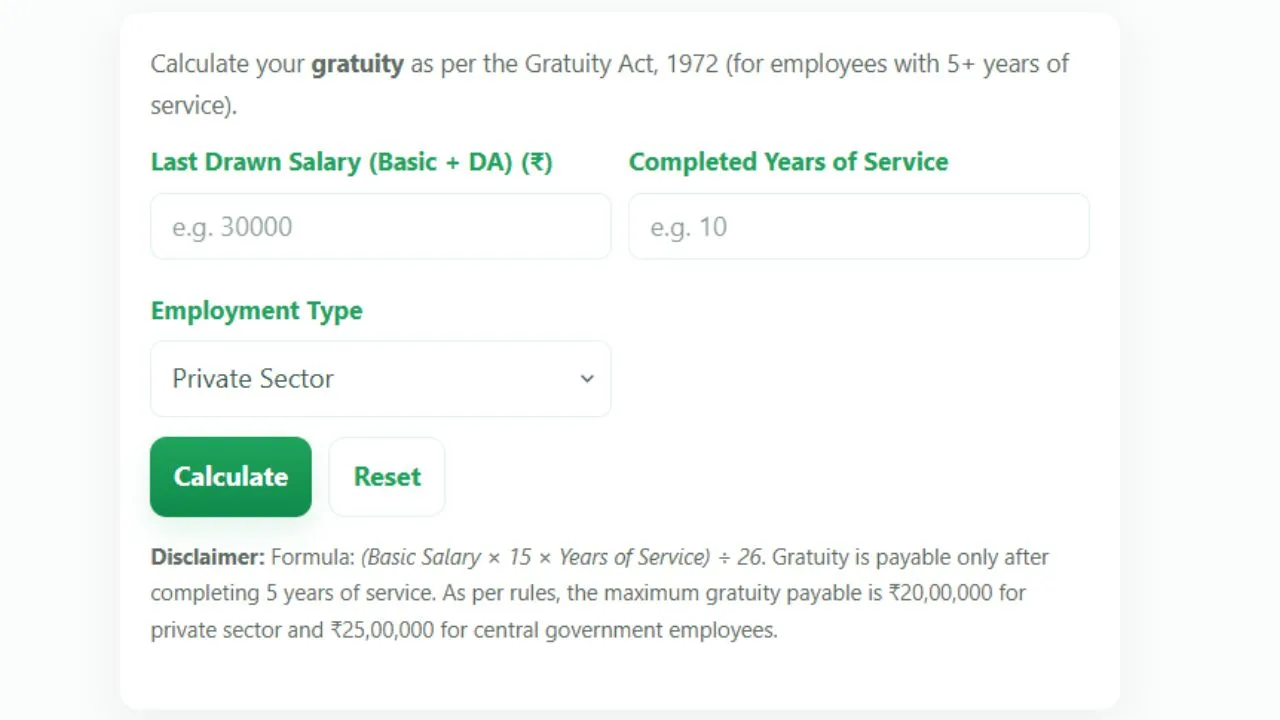Click the Employment Type field label
The image size is (1280, 720).
click(256, 310)
